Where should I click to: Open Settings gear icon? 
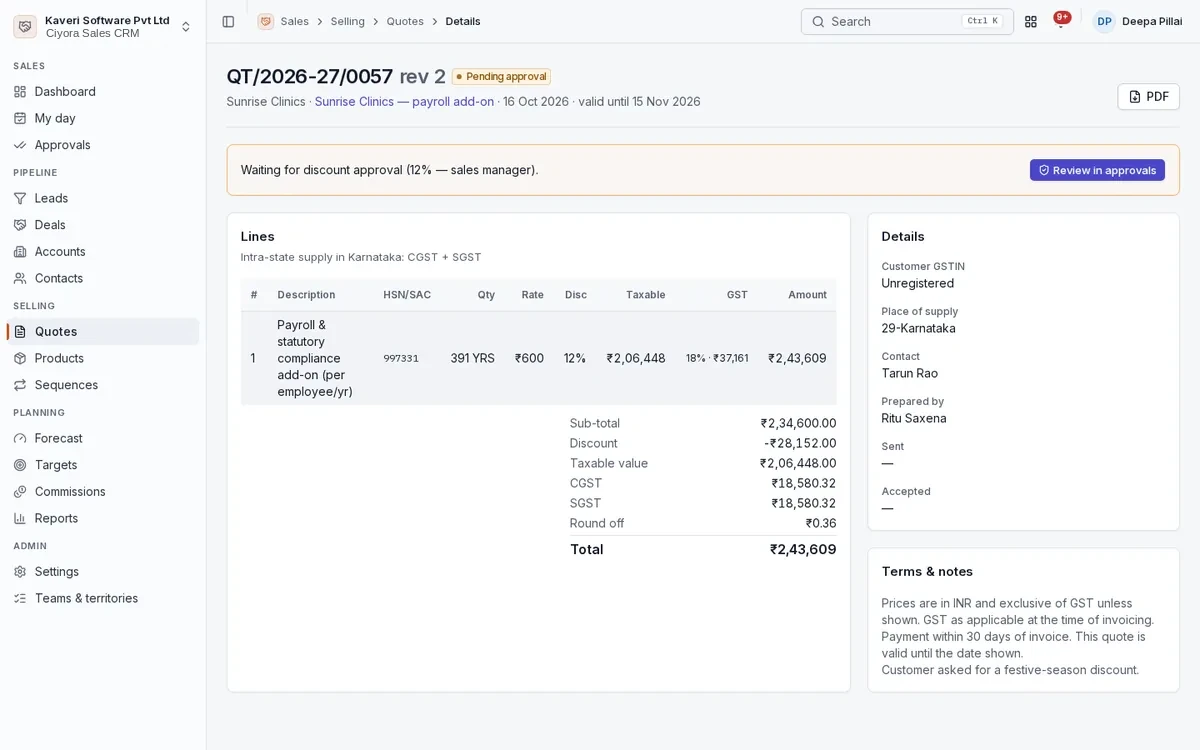tap(20, 571)
